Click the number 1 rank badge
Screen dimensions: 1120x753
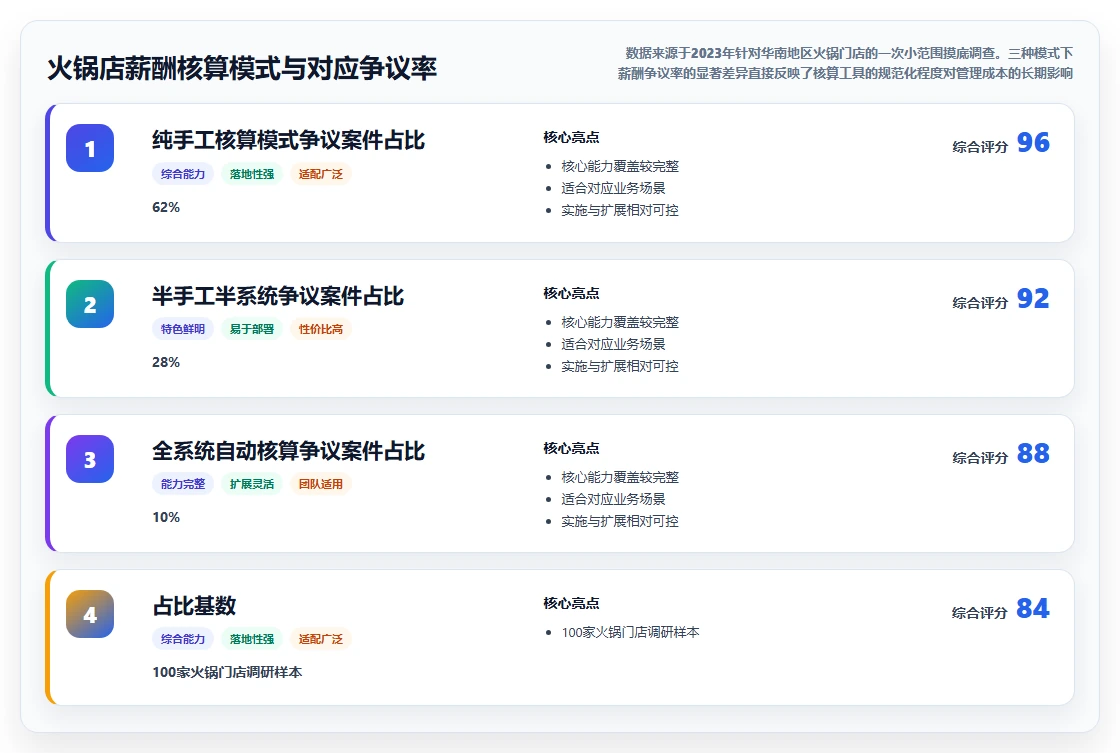coord(90,148)
